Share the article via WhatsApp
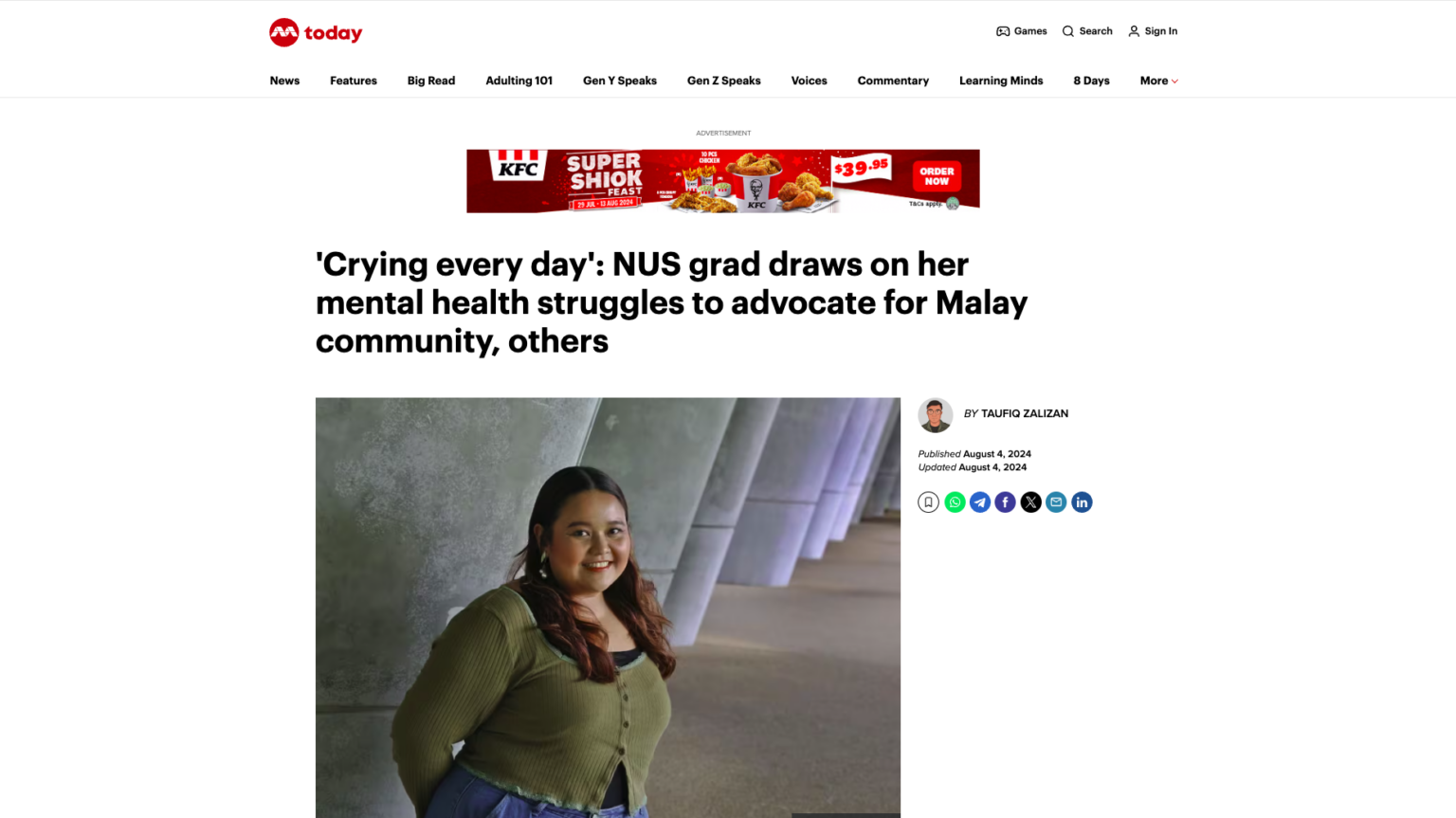This screenshot has width=1456, height=818. (955, 501)
